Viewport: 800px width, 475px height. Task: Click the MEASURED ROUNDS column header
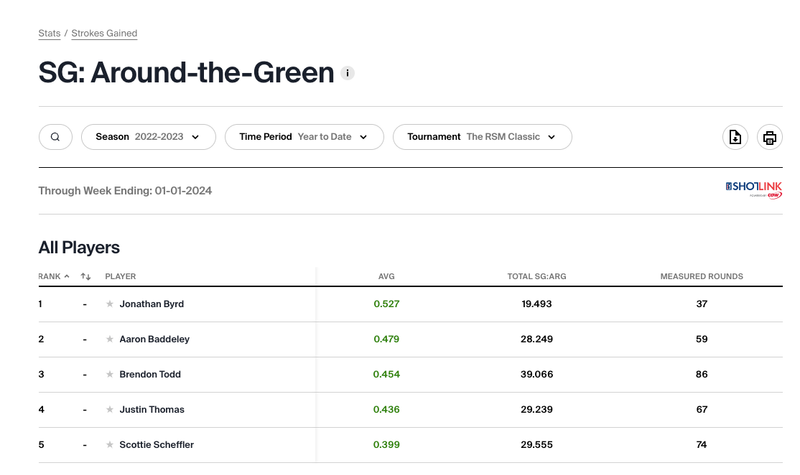point(702,277)
